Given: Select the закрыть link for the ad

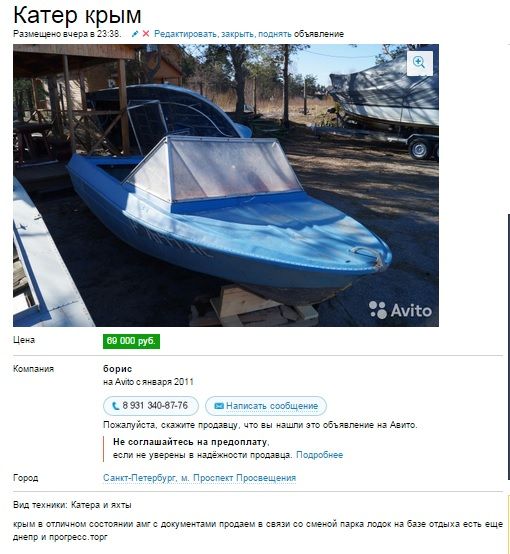Looking at the screenshot, I should click(x=238, y=34).
